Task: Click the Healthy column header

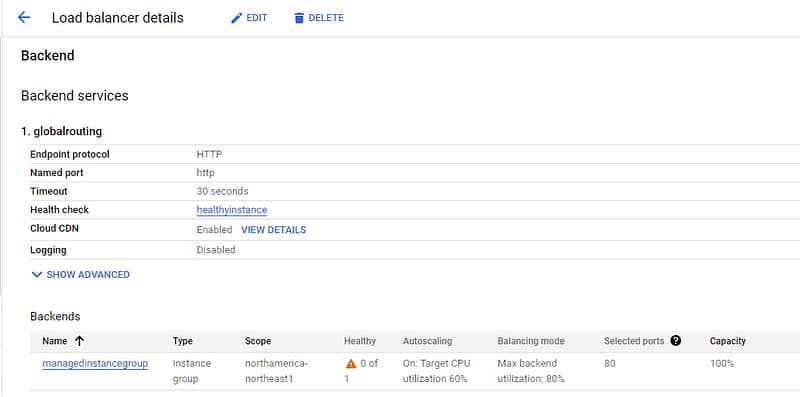Action: (360, 341)
